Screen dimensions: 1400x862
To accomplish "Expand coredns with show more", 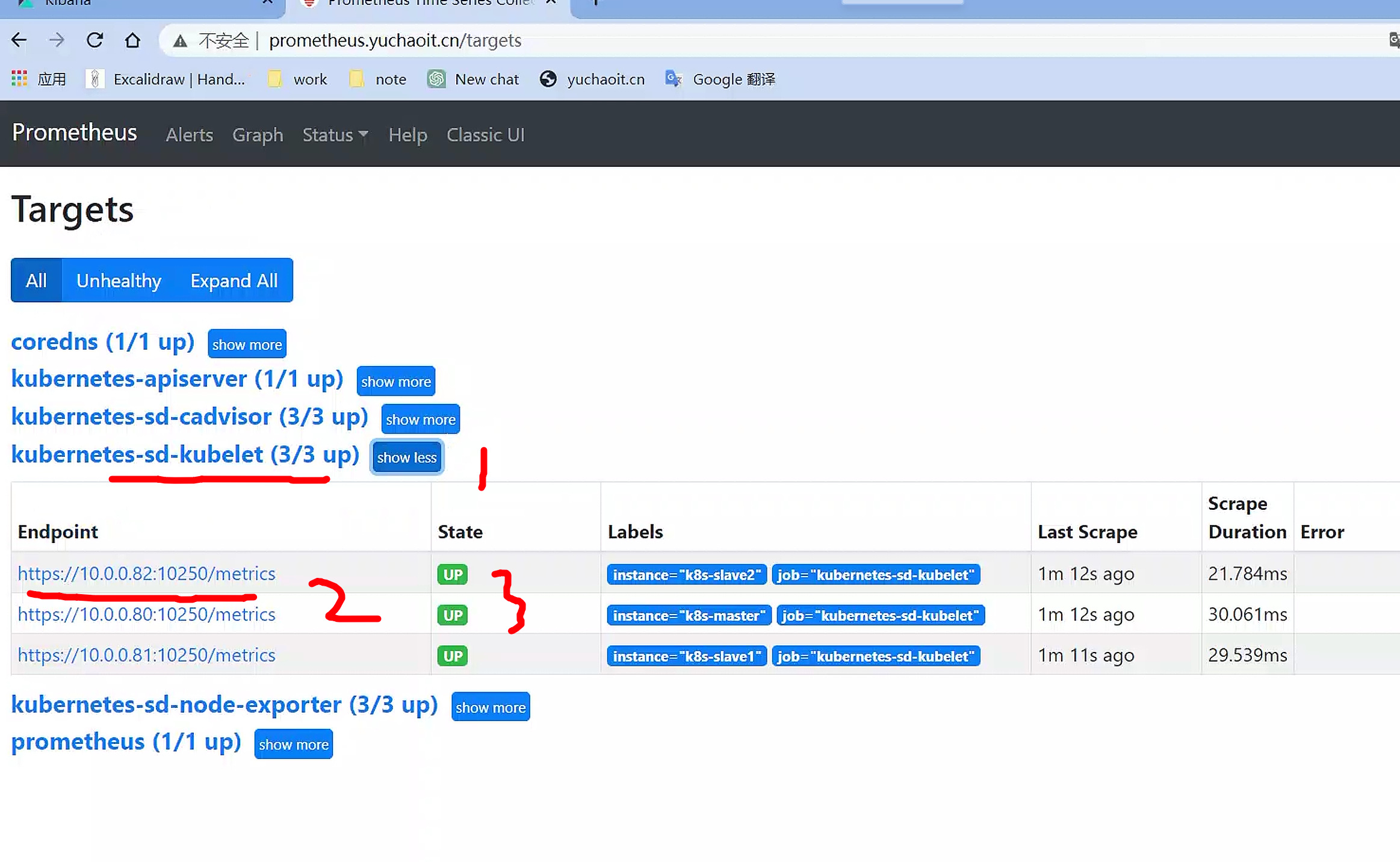I will (247, 344).
